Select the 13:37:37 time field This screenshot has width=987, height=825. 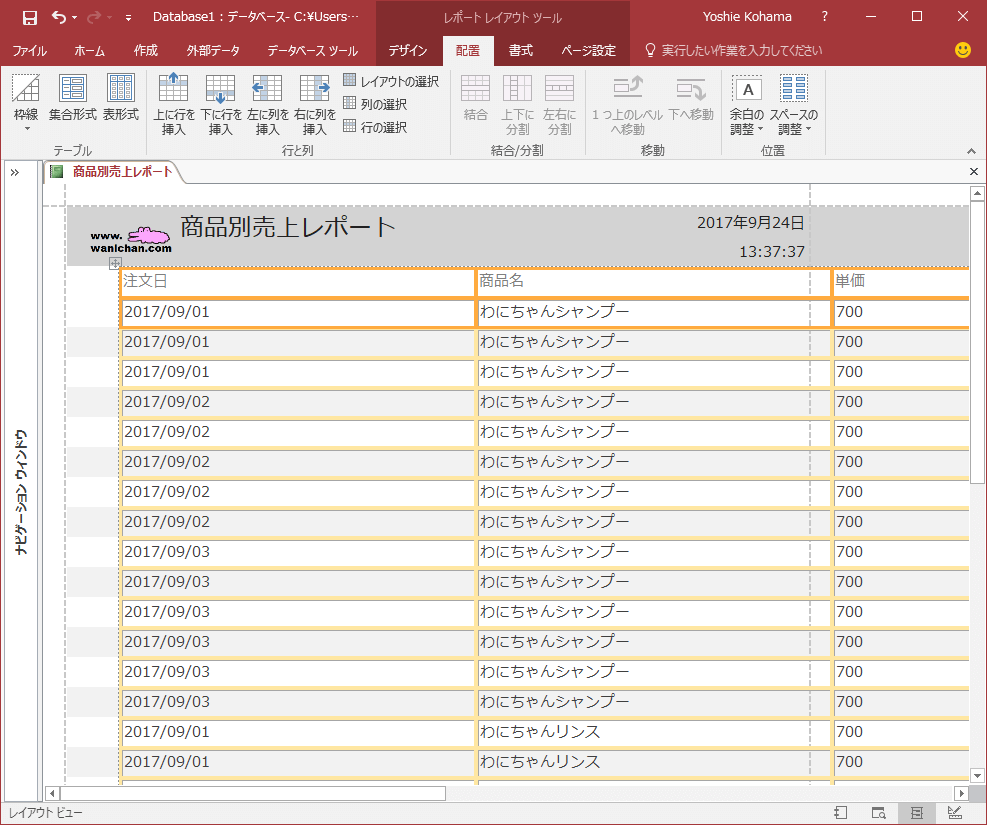pyautogui.click(x=772, y=252)
